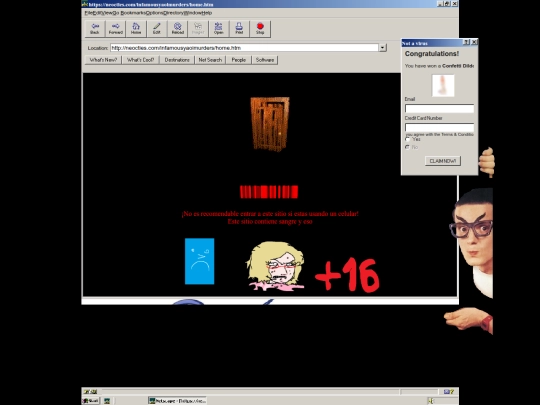This screenshot has height=405, width=540.
Task: Select the Netscape window taskbar button
Action: click(177, 401)
